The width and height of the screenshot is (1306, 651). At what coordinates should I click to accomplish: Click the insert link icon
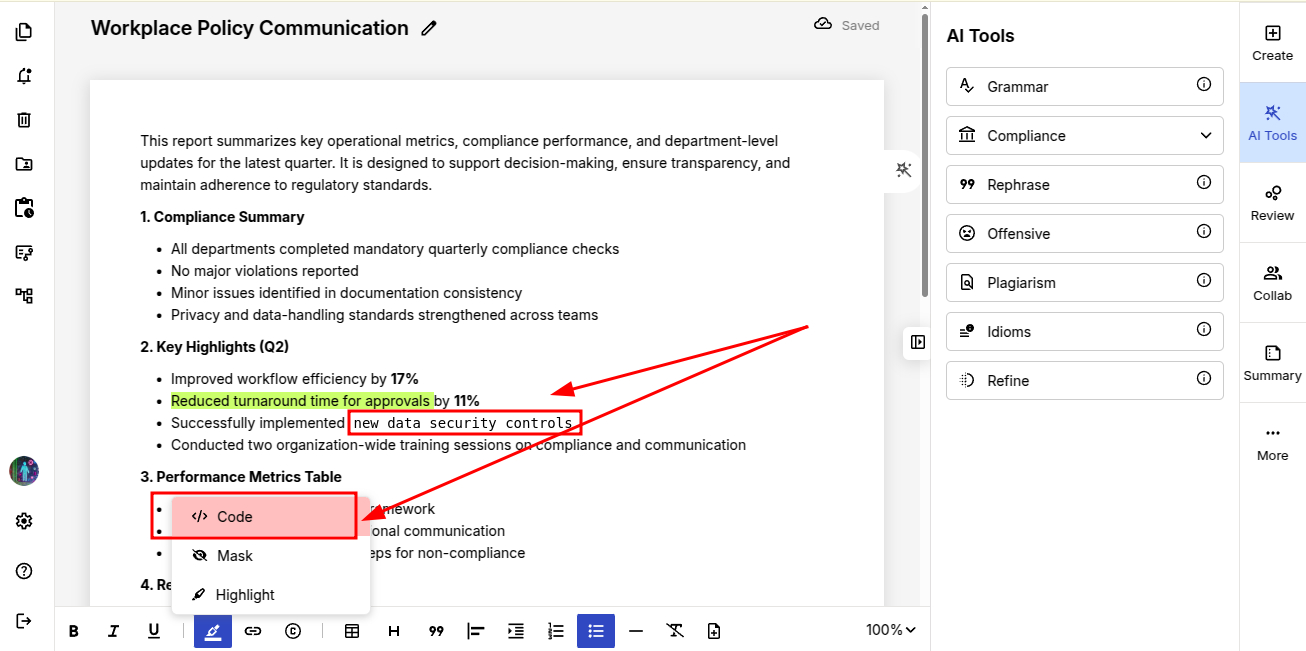(253, 631)
